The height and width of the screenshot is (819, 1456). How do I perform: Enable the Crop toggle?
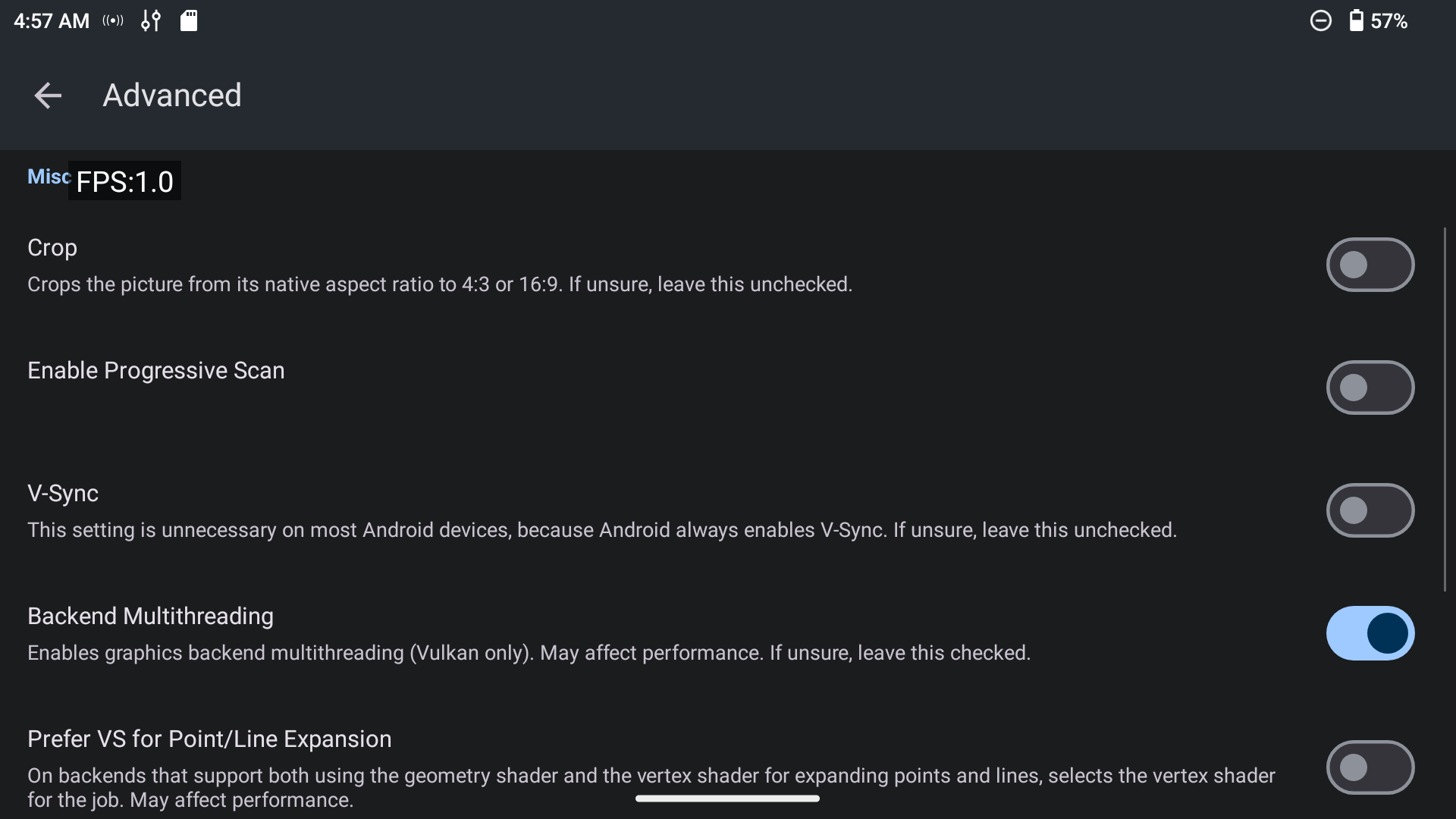1370,265
